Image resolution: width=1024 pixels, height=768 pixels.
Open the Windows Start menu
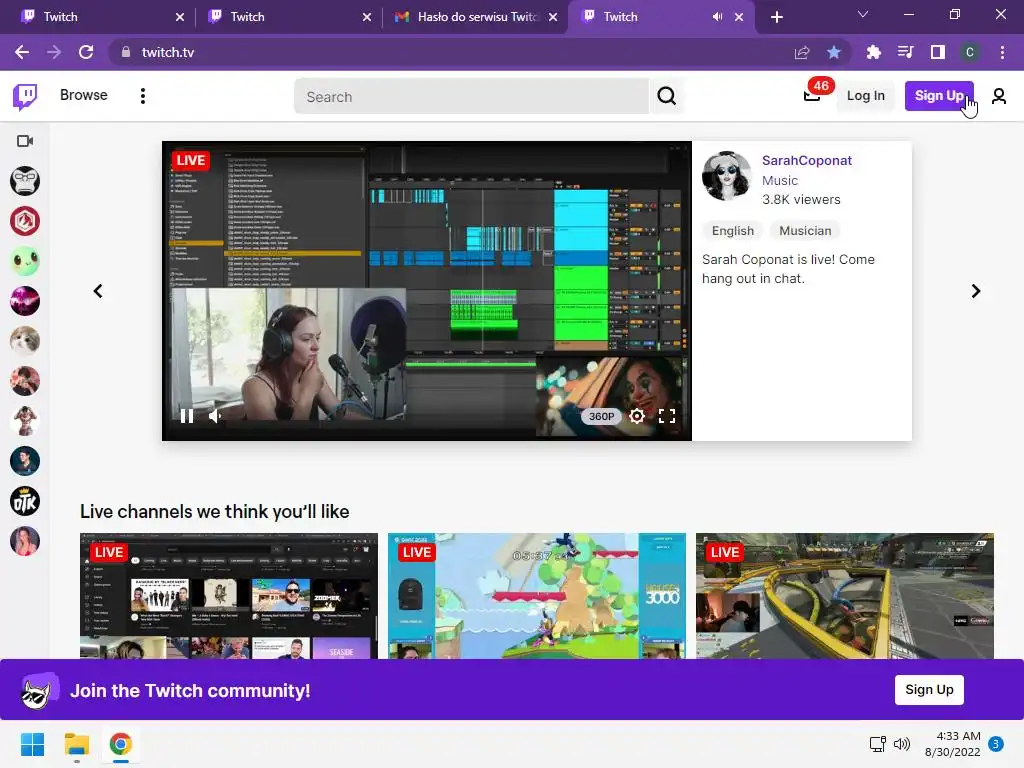coord(33,744)
